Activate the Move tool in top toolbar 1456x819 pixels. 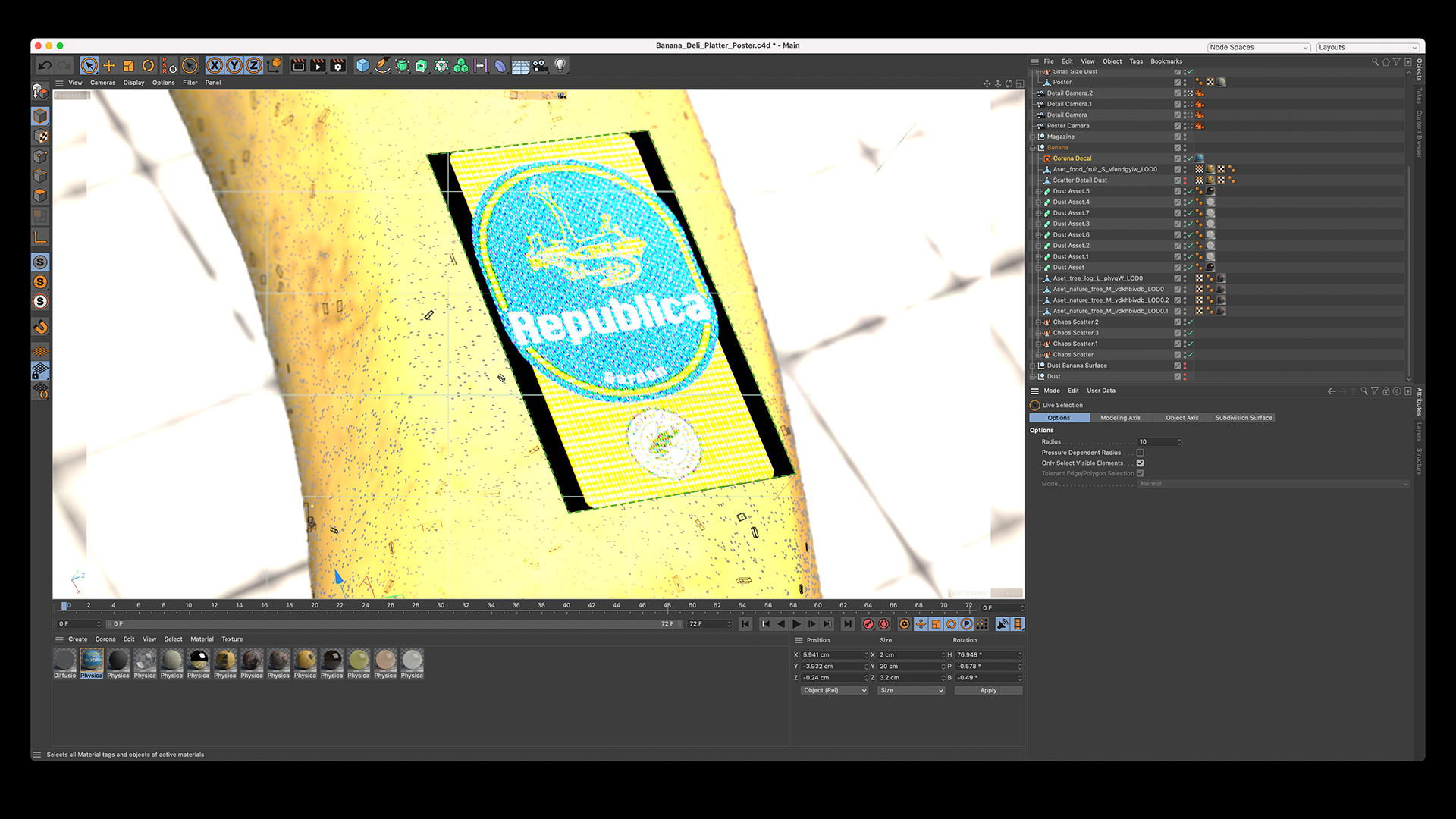pos(109,66)
